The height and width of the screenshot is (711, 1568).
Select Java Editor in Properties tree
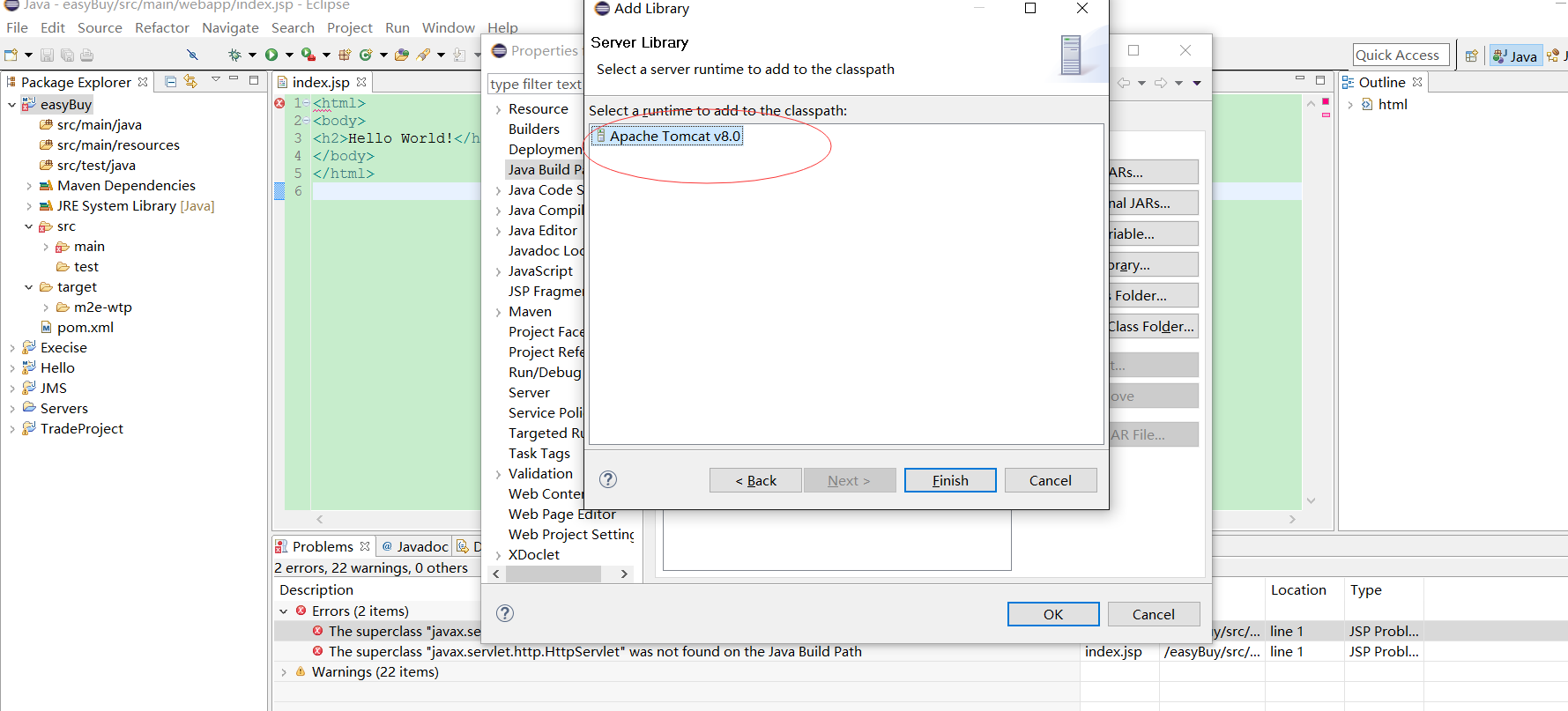tap(543, 231)
